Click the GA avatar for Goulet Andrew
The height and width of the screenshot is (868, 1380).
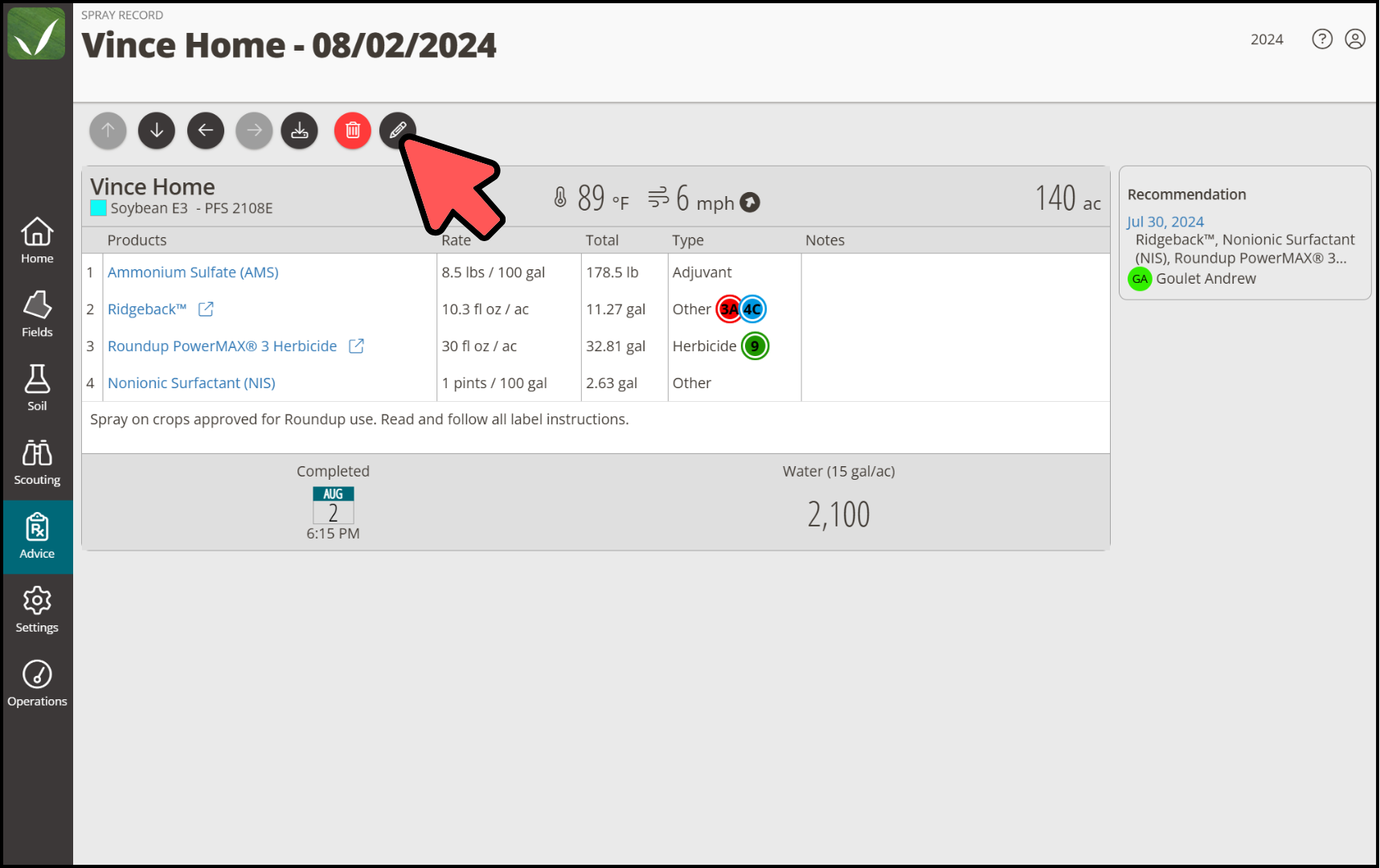point(1140,279)
